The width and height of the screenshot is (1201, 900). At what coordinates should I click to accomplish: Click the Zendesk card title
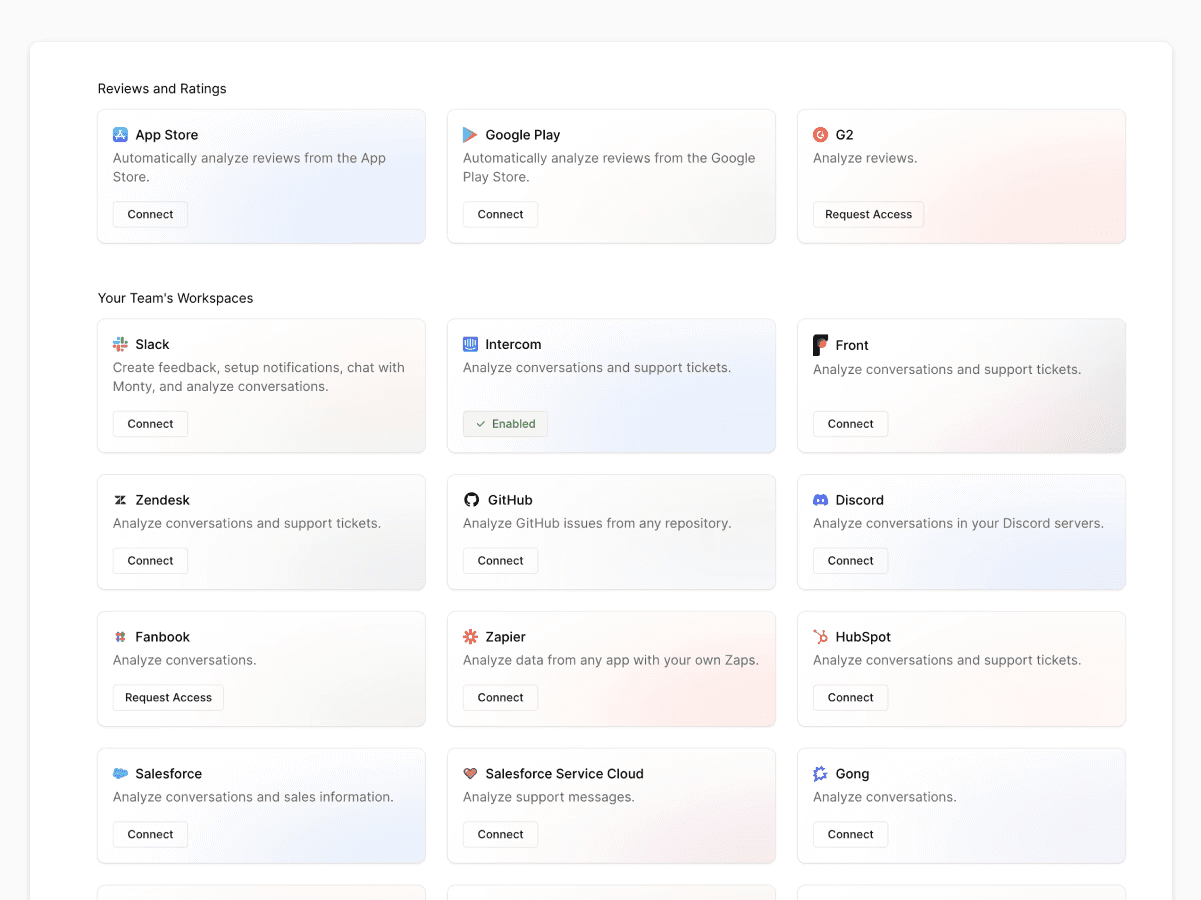(163, 500)
